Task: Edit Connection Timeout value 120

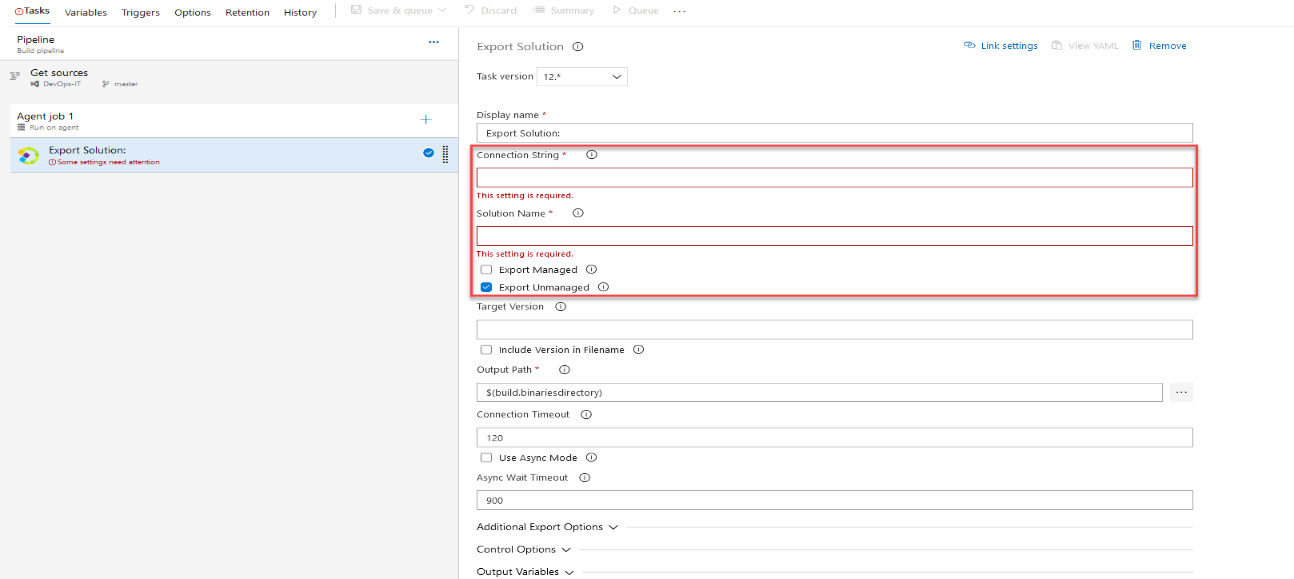Action: (x=834, y=437)
